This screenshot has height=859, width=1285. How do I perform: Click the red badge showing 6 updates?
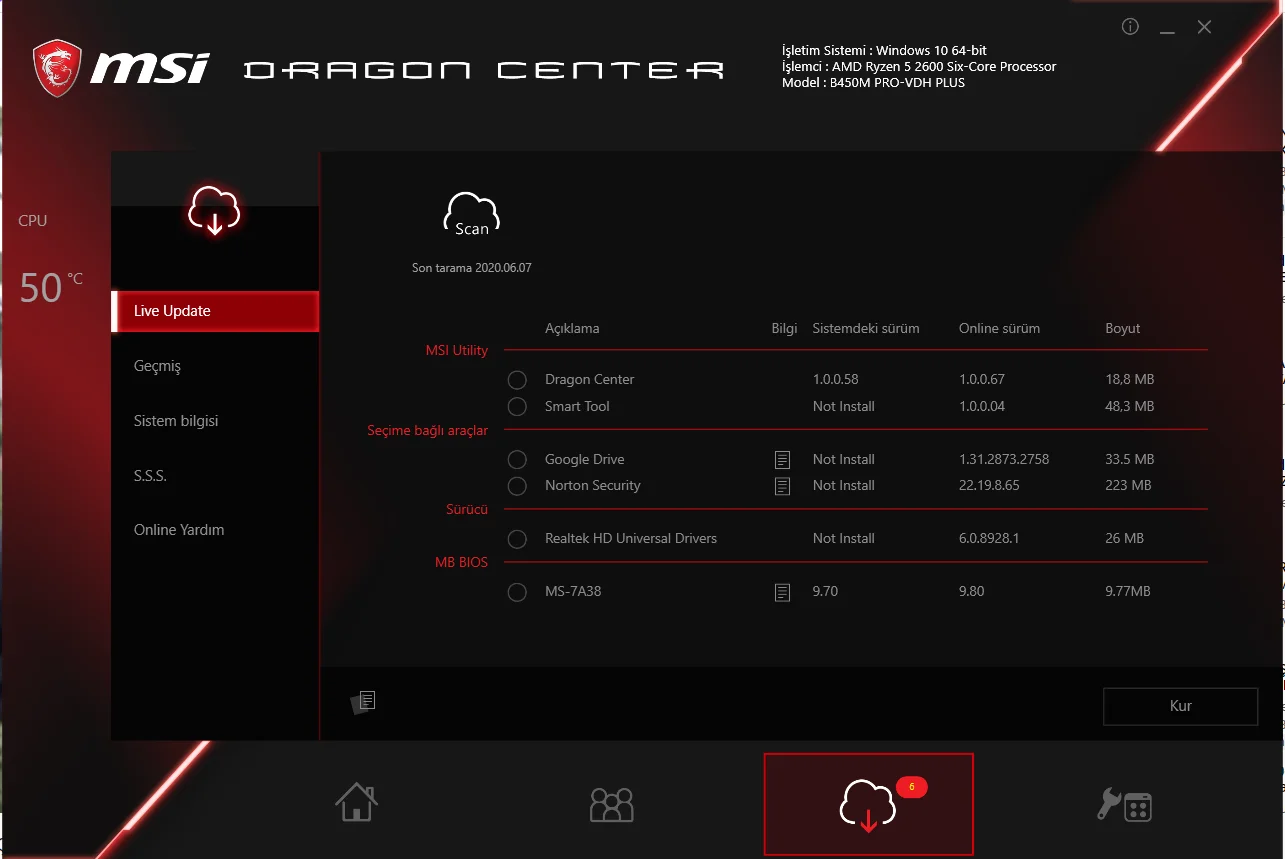pos(911,787)
